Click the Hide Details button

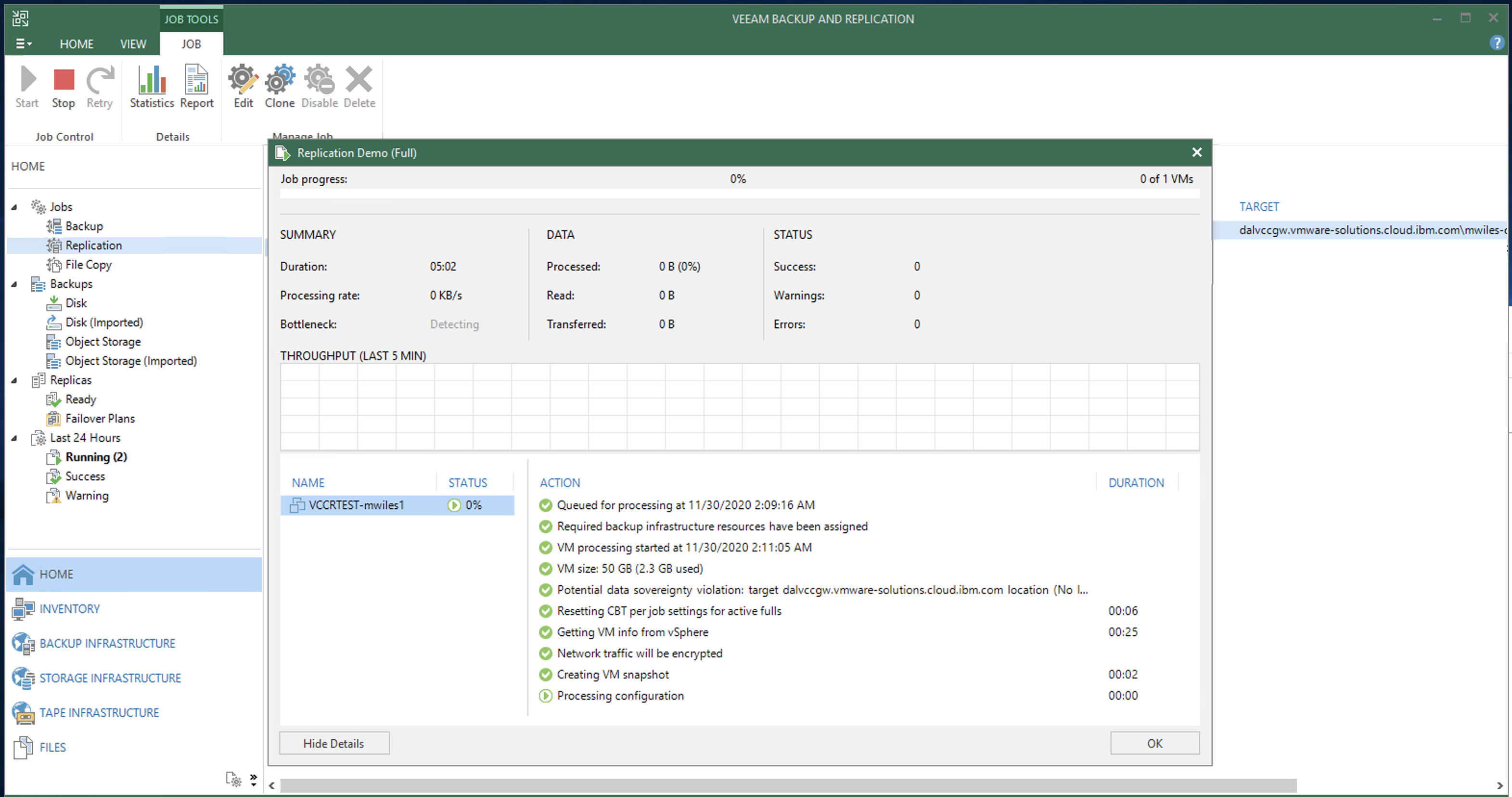pyautogui.click(x=334, y=743)
